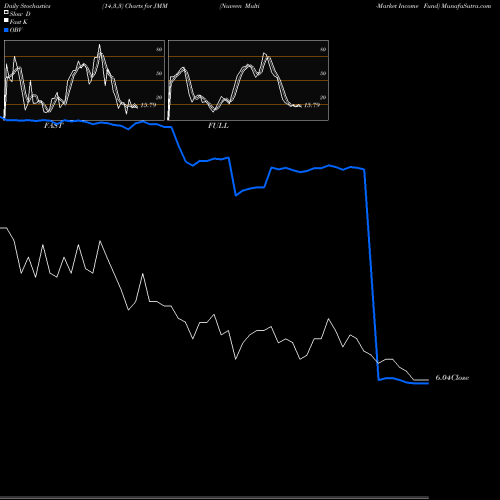Screen dimensions: 500x500
Task: Click the '(Nuveen Multi' title text
Action: [239, 6]
